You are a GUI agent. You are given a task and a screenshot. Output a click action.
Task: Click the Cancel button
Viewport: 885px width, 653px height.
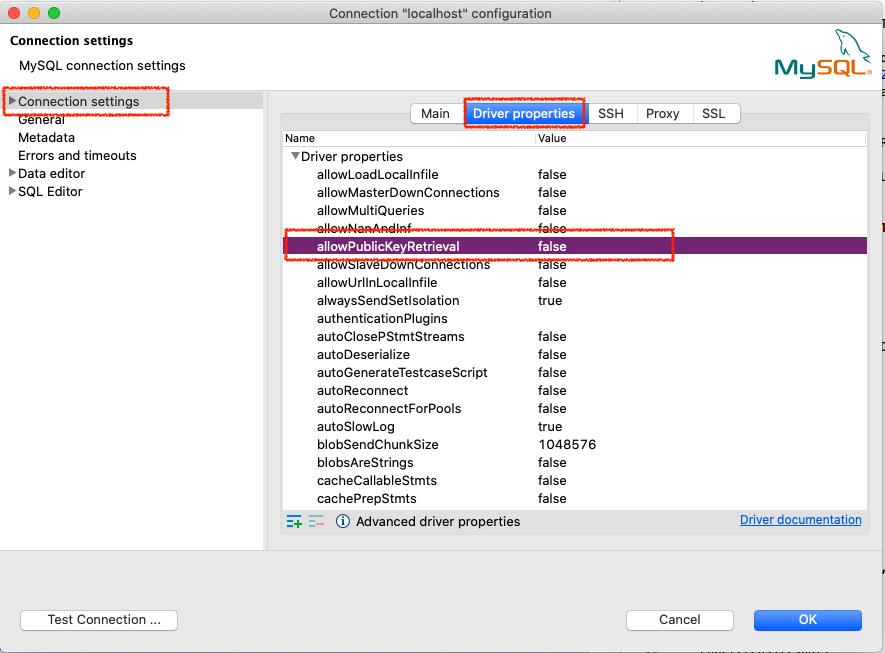click(679, 620)
